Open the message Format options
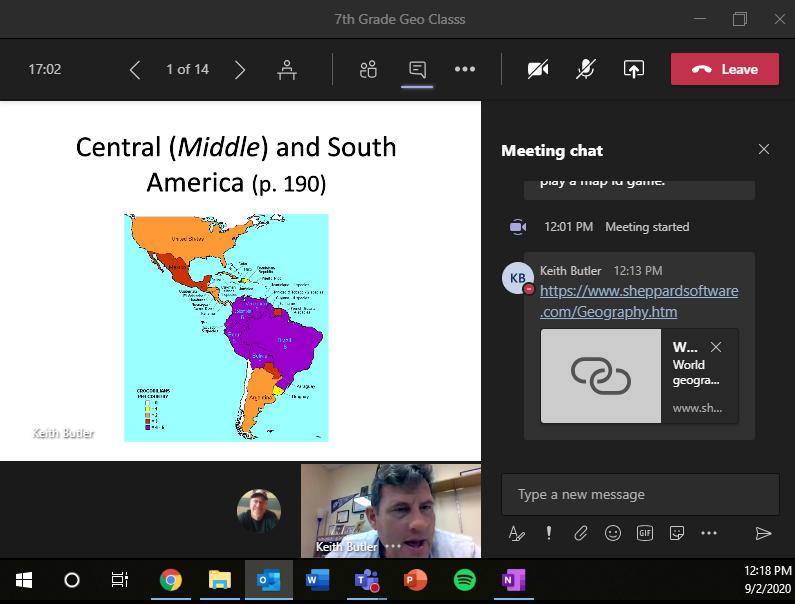 pos(517,533)
